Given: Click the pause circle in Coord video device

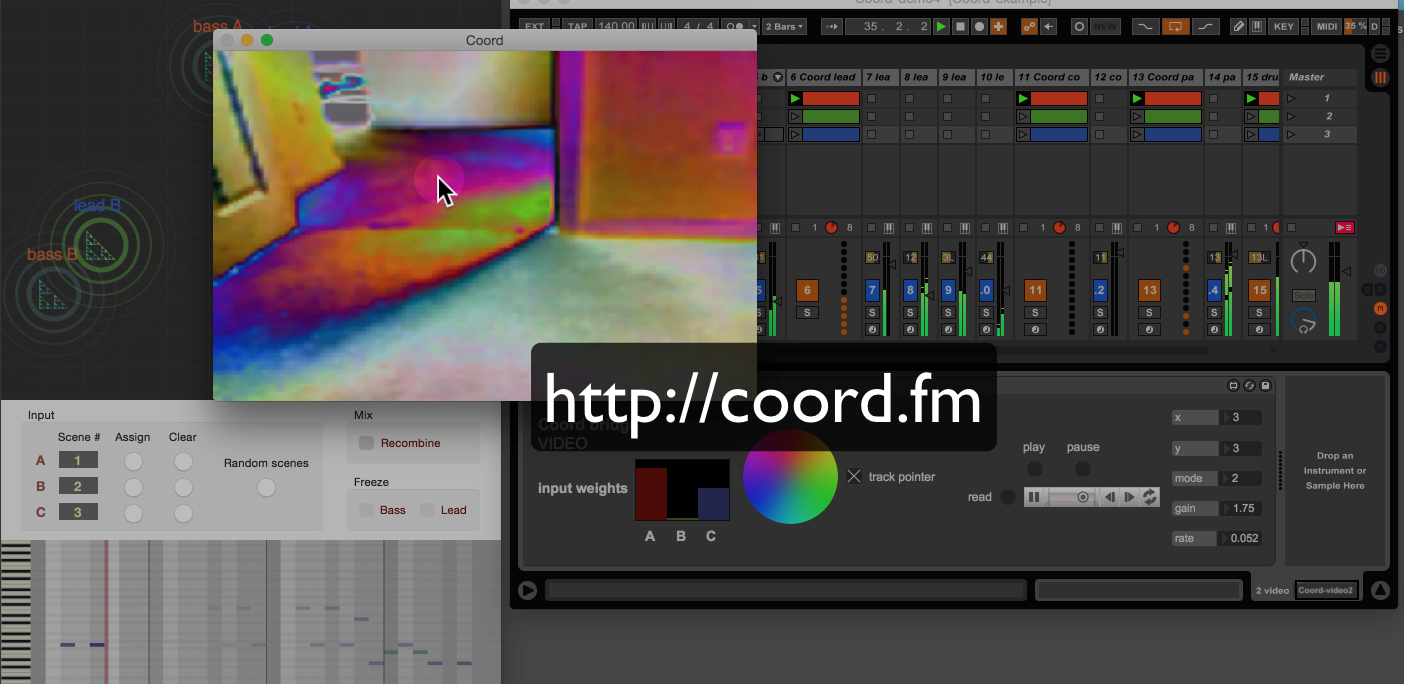Looking at the screenshot, I should [1082, 468].
